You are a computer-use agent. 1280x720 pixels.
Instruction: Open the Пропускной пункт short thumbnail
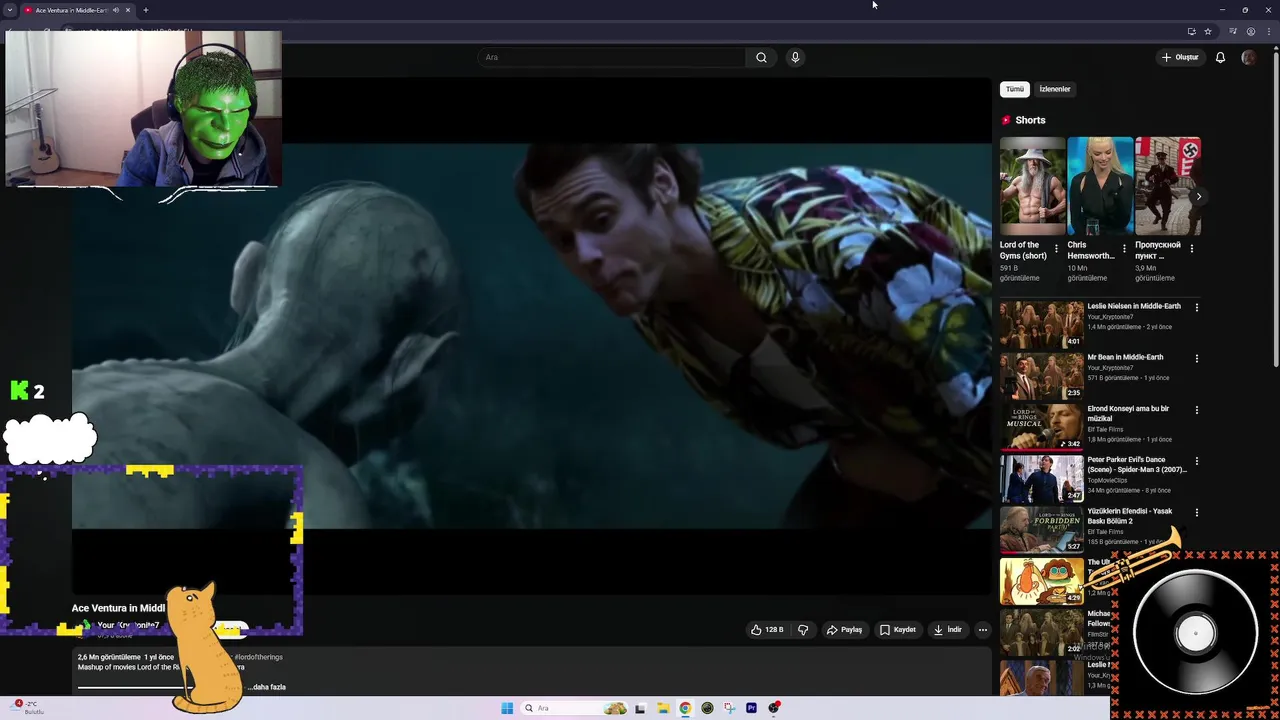click(x=1168, y=186)
